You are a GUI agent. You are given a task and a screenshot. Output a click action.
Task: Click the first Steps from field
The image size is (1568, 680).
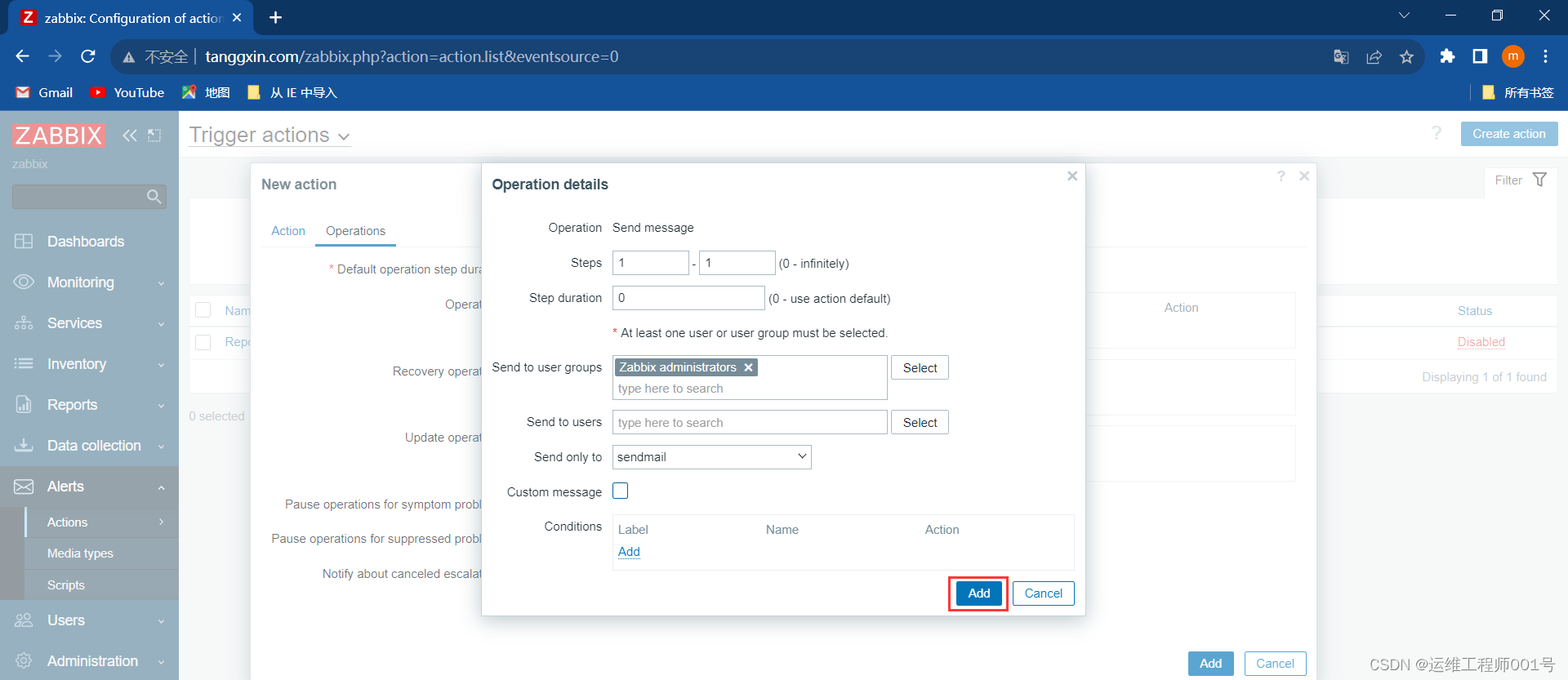click(651, 263)
